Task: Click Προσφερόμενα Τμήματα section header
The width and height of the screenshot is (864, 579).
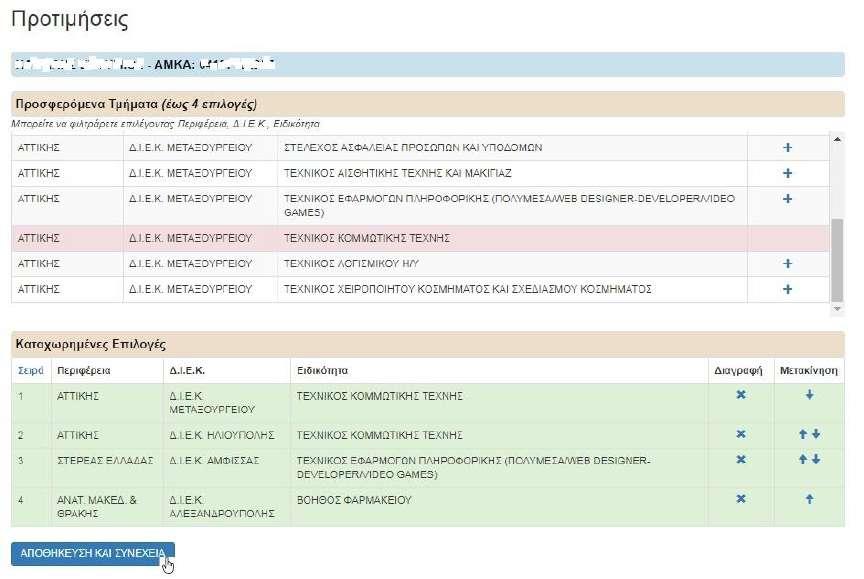Action: pyautogui.click(x=428, y=104)
